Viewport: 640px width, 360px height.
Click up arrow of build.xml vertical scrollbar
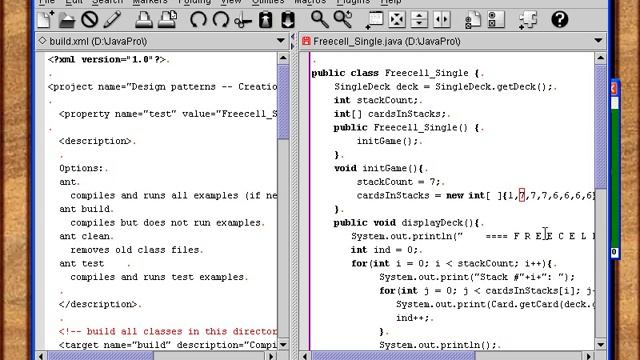pyautogui.click(x=283, y=58)
